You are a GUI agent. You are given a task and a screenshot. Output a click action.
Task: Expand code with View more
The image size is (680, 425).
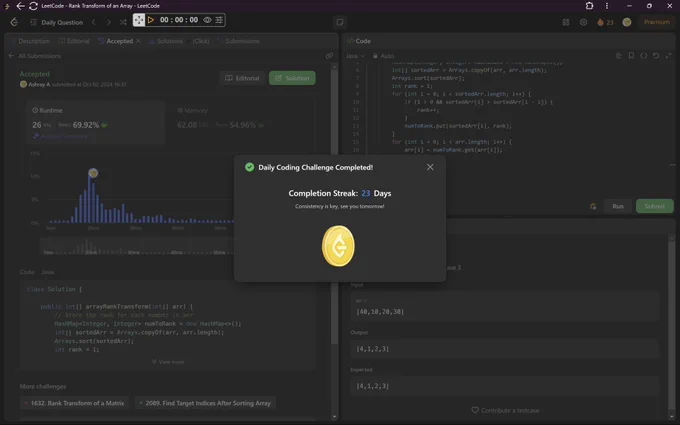[168, 362]
